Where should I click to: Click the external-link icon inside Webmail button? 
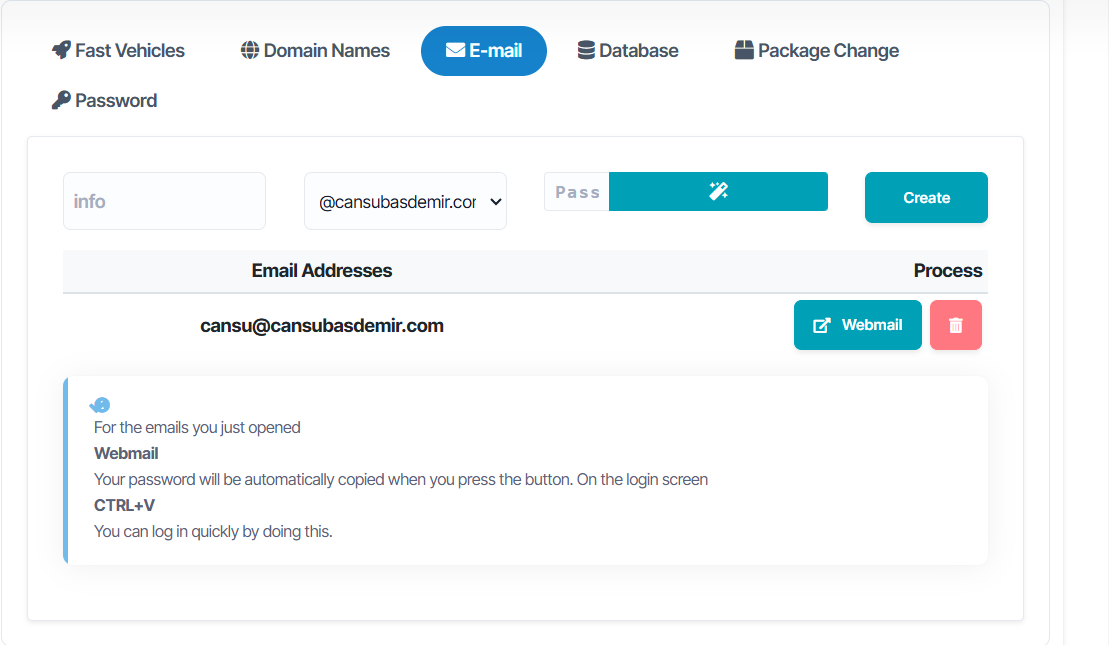tap(821, 325)
